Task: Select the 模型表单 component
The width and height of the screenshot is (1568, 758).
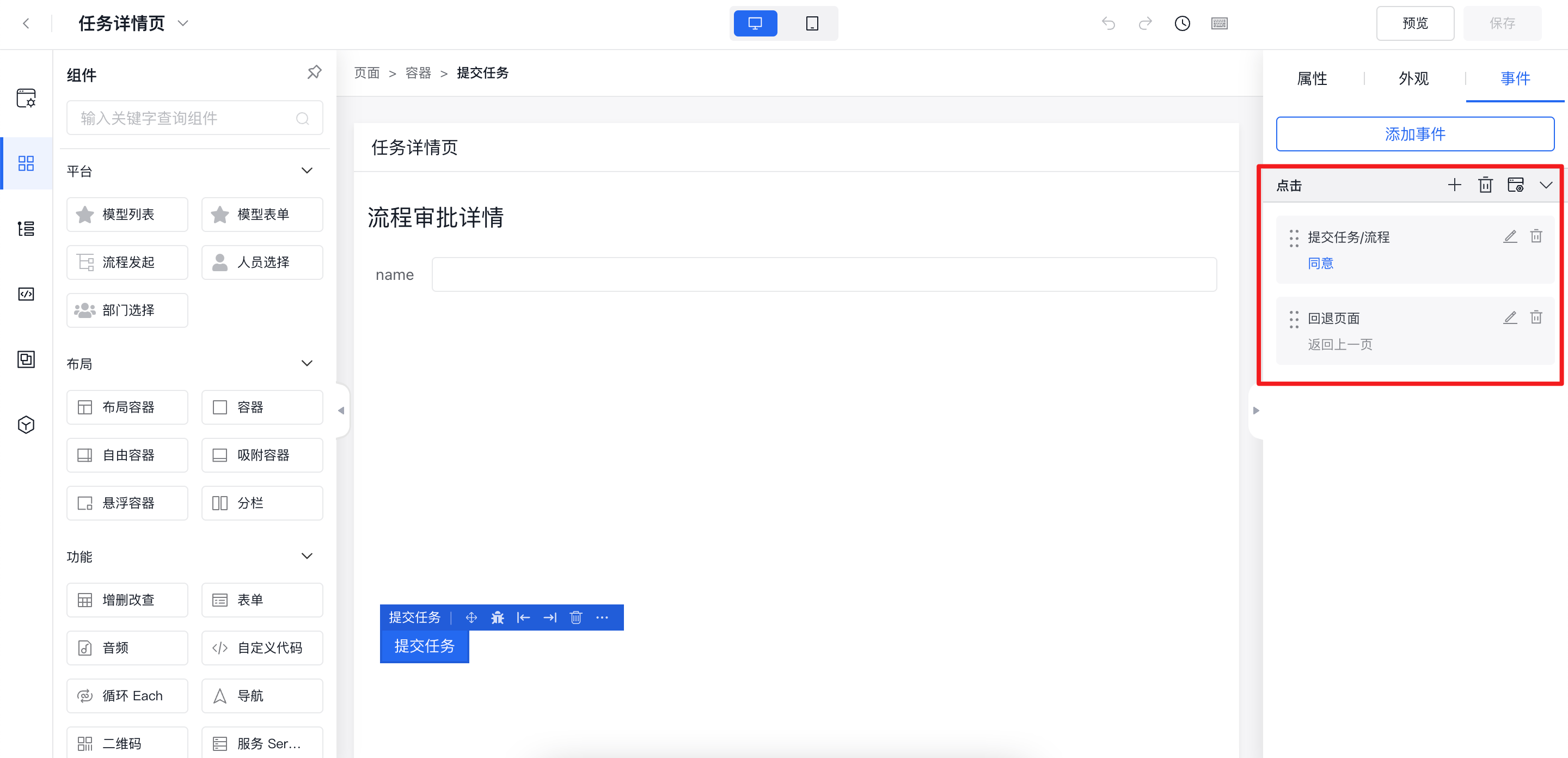Action: tap(262, 215)
